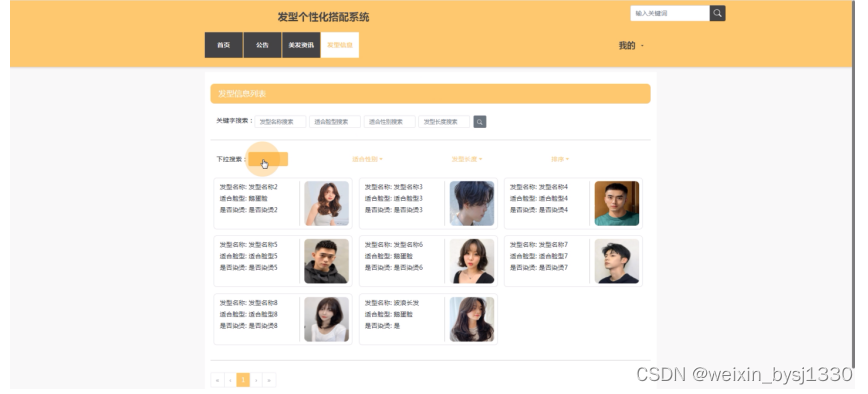Open the 发型名称4 hairstyle photo
The width and height of the screenshot is (868, 394).
pyautogui.click(x=617, y=203)
